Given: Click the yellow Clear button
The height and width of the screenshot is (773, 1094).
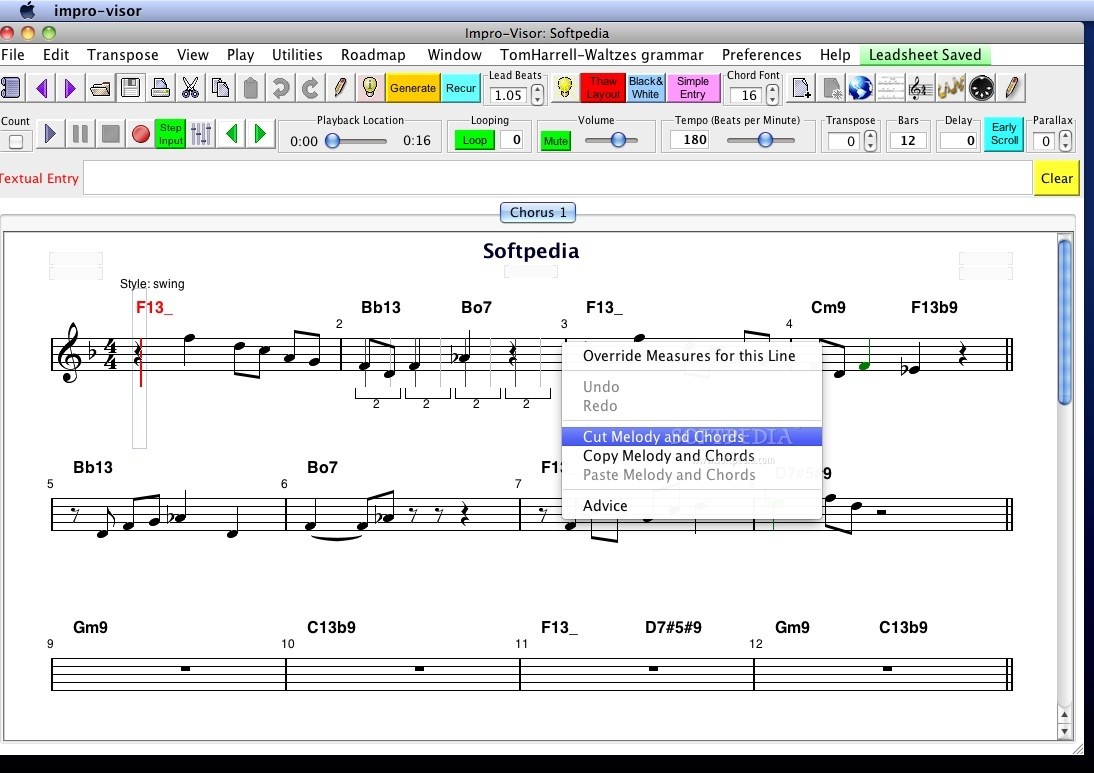Looking at the screenshot, I should coord(1056,178).
